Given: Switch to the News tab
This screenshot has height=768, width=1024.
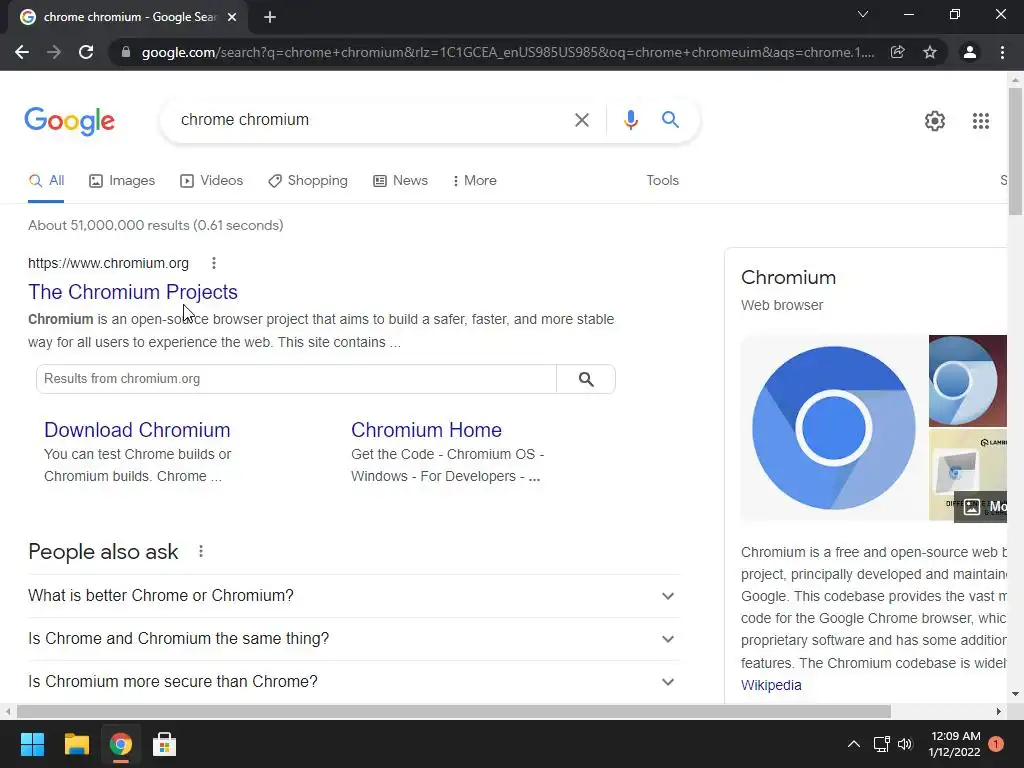Looking at the screenshot, I should [x=400, y=180].
